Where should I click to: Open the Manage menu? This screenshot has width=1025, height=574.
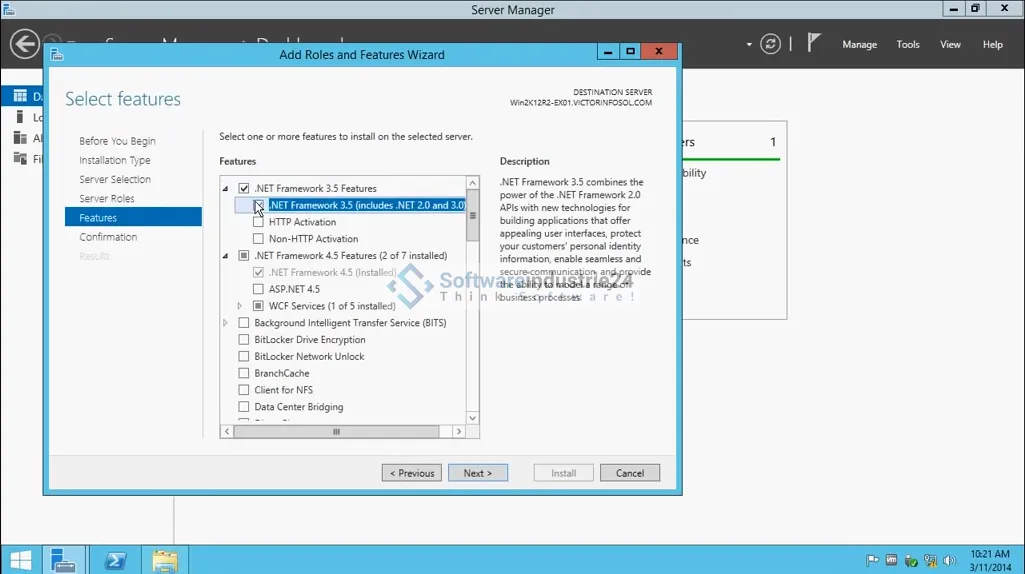(x=859, y=45)
